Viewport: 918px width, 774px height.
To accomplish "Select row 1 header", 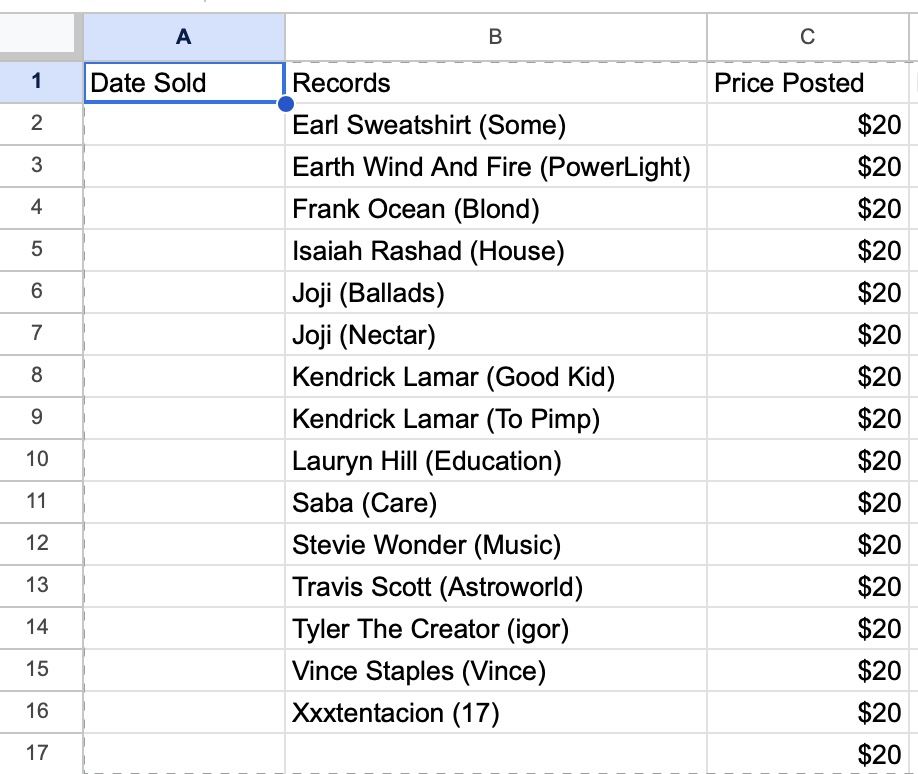I will 37,82.
